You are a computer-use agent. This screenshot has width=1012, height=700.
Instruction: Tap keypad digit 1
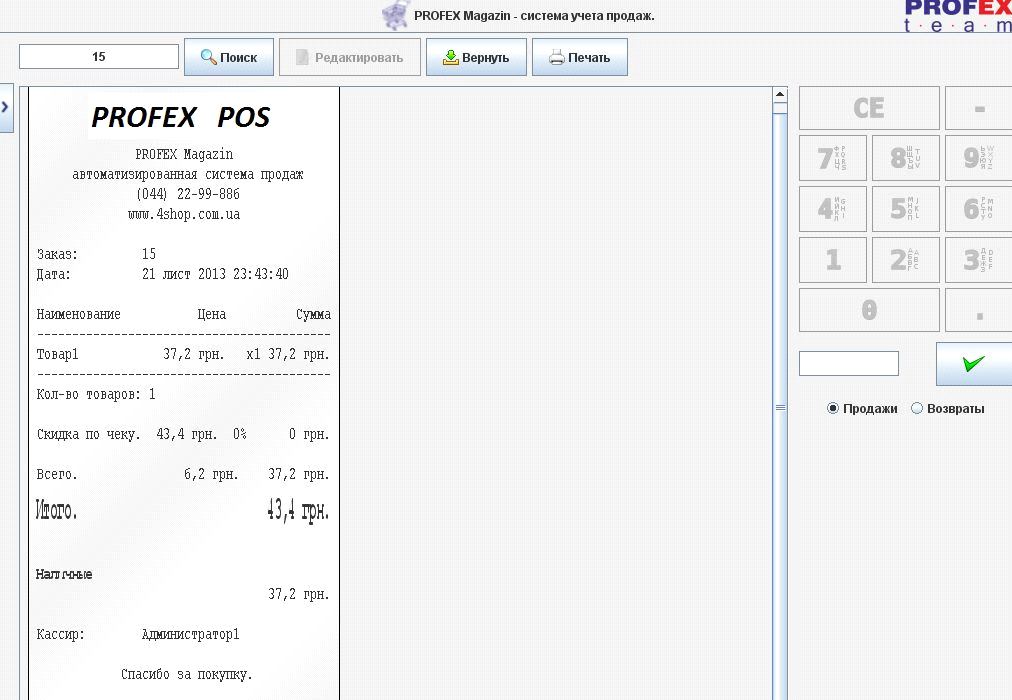tap(833, 259)
